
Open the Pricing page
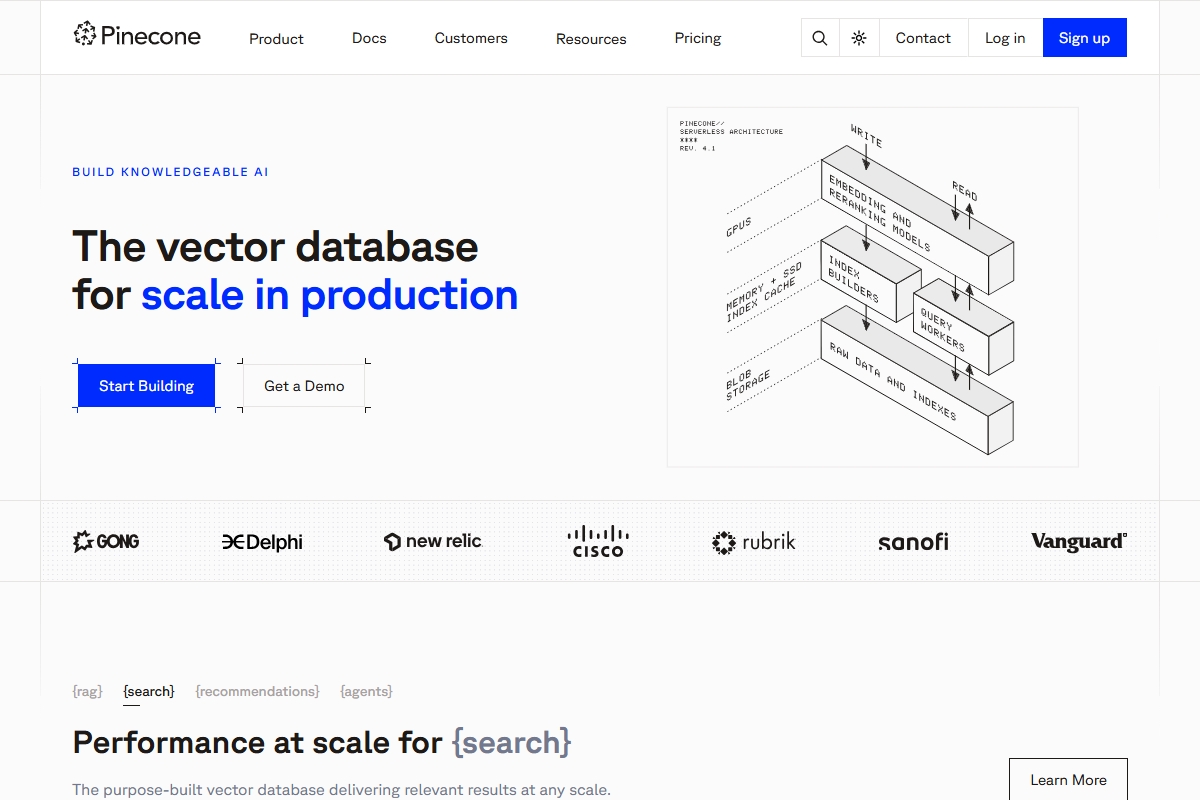click(697, 38)
